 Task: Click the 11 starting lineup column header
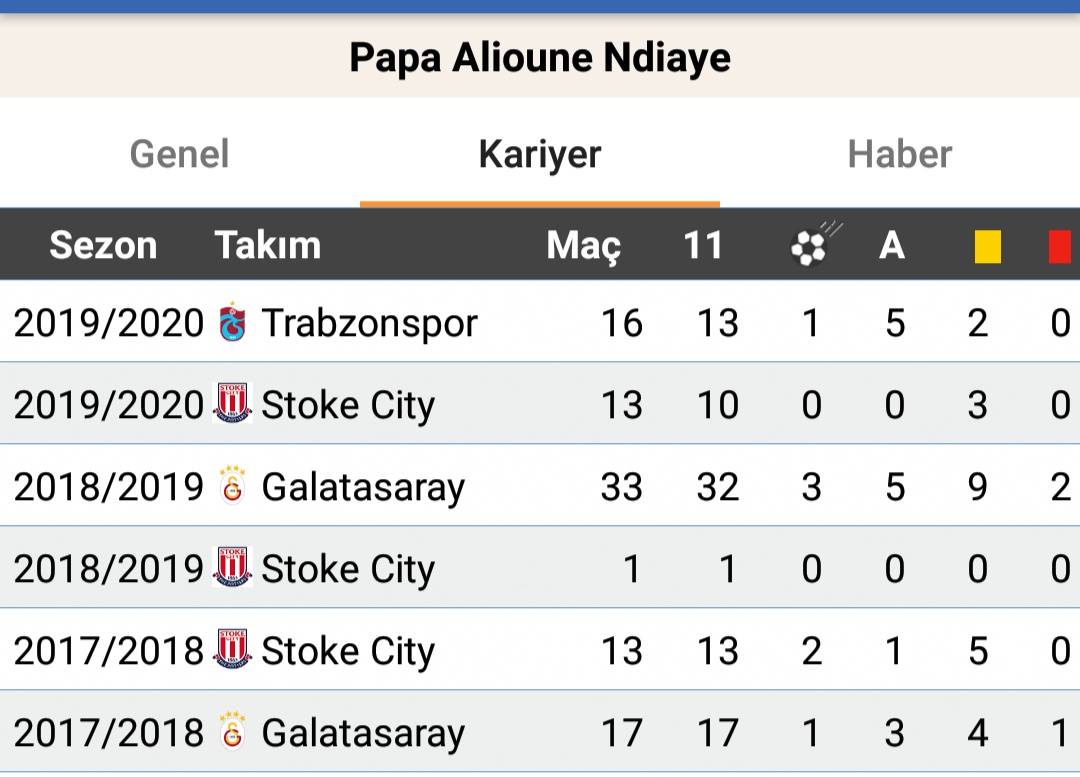703,245
